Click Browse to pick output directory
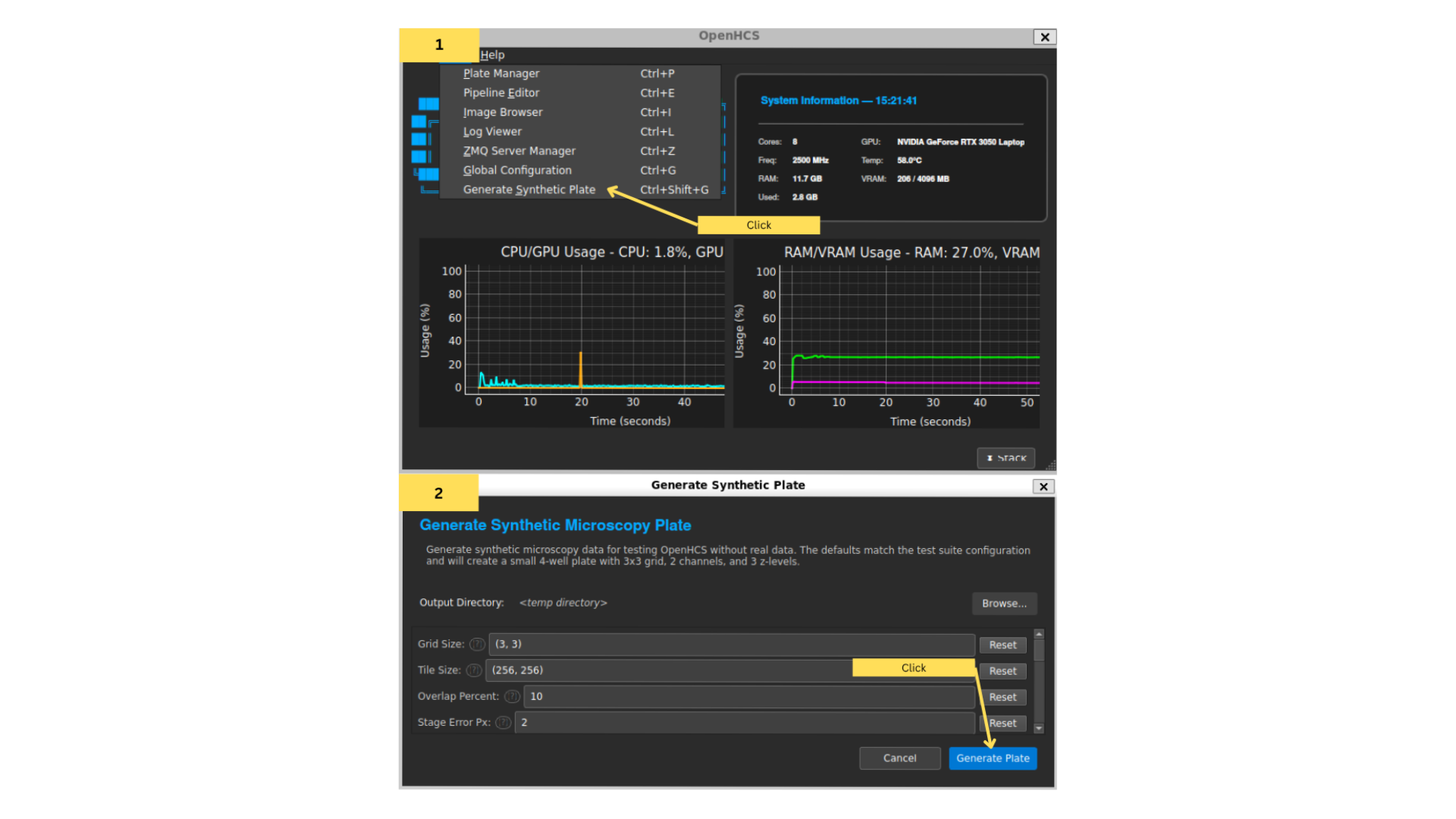1456x819 pixels. point(1004,604)
